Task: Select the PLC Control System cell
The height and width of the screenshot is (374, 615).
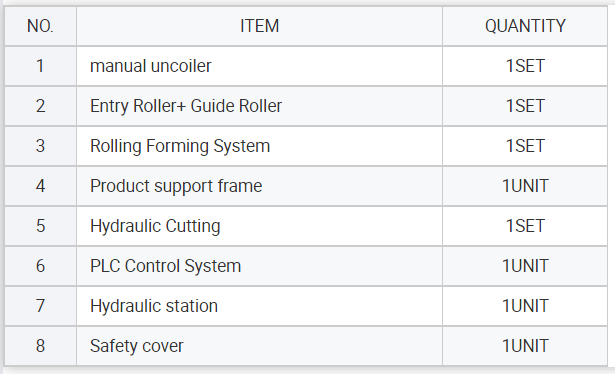Action: coord(259,266)
